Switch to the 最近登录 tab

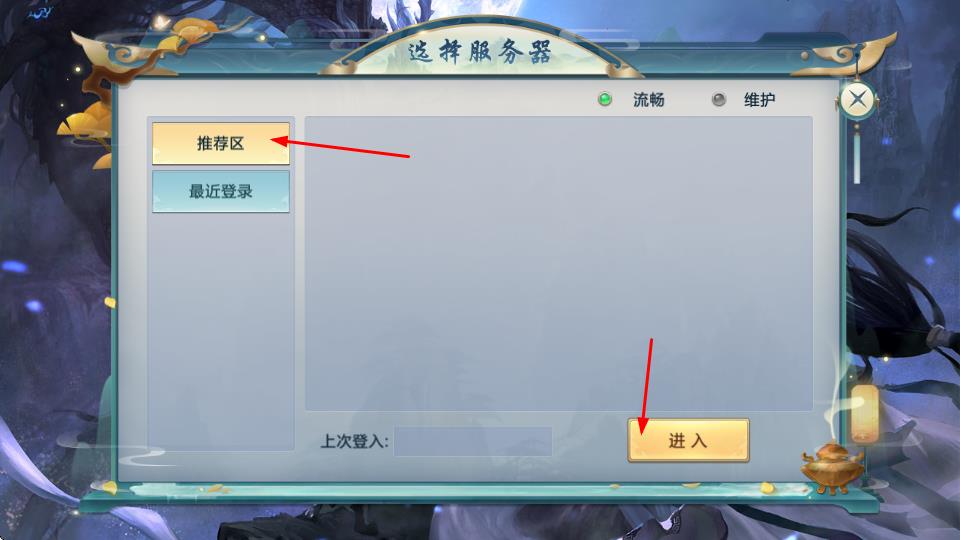(x=220, y=192)
